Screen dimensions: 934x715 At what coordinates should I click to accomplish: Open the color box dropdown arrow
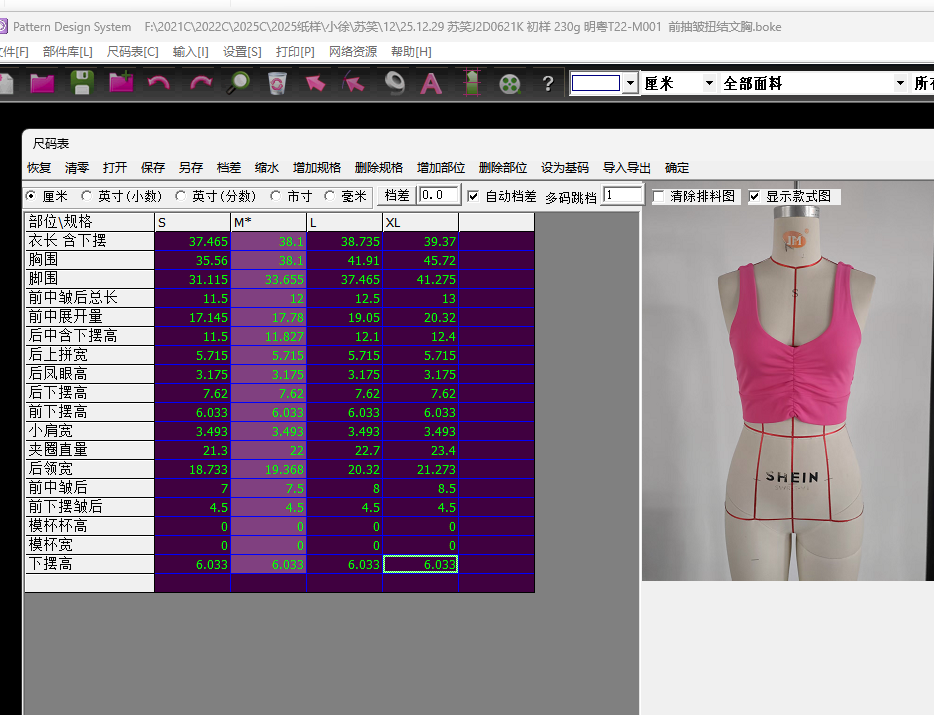(629, 83)
